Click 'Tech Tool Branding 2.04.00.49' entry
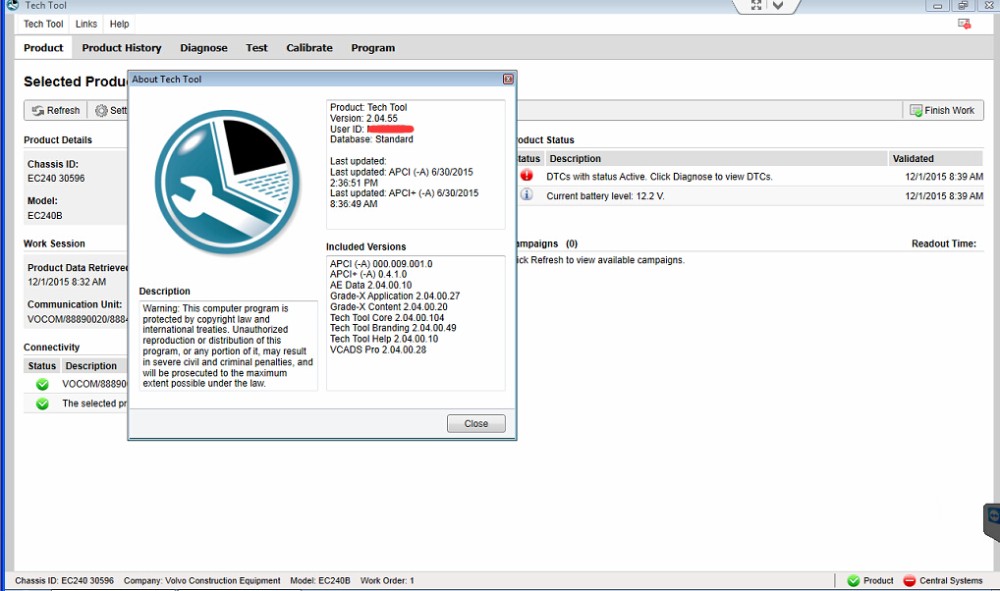This screenshot has width=1000, height=591. (x=393, y=328)
